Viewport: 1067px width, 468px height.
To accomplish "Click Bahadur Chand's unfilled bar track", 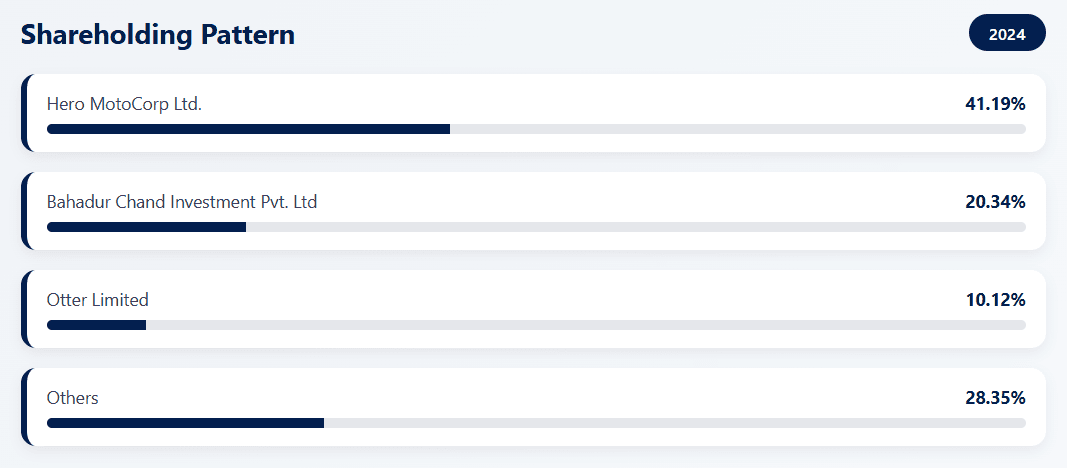I will click(x=635, y=227).
